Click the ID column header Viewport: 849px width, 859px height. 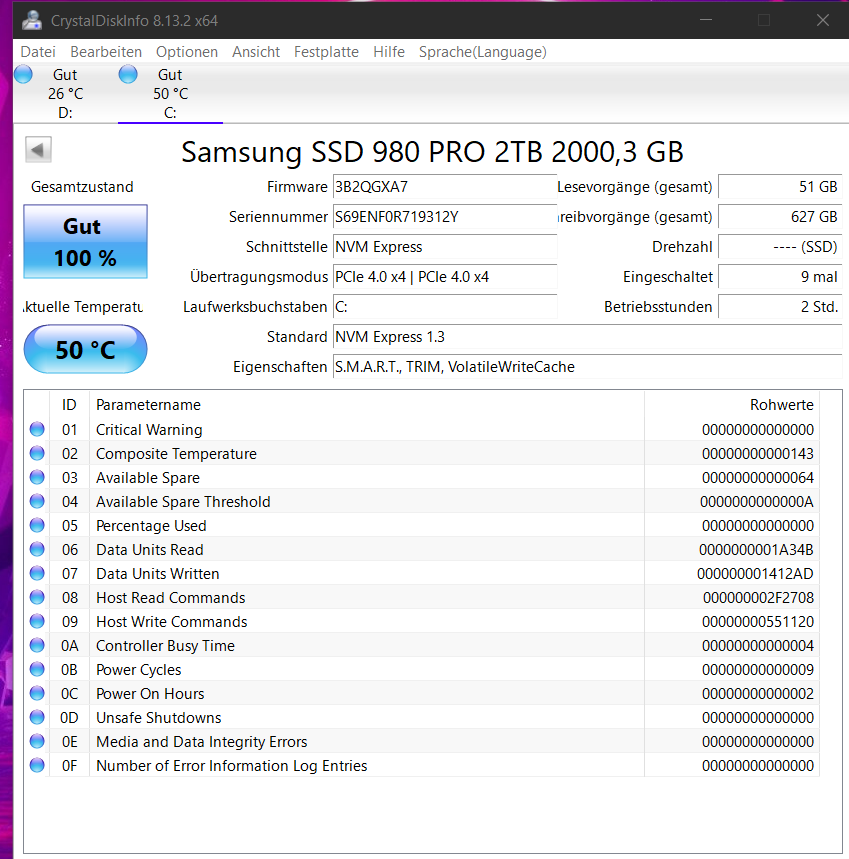pos(69,405)
